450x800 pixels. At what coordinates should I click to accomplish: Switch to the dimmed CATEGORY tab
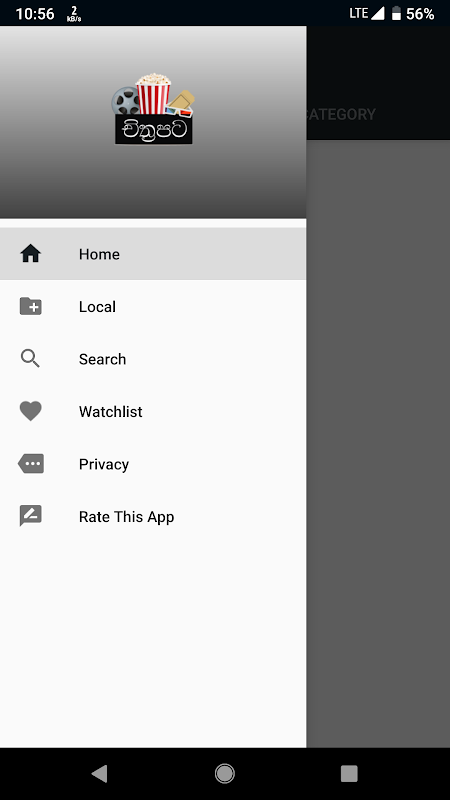coord(341,114)
